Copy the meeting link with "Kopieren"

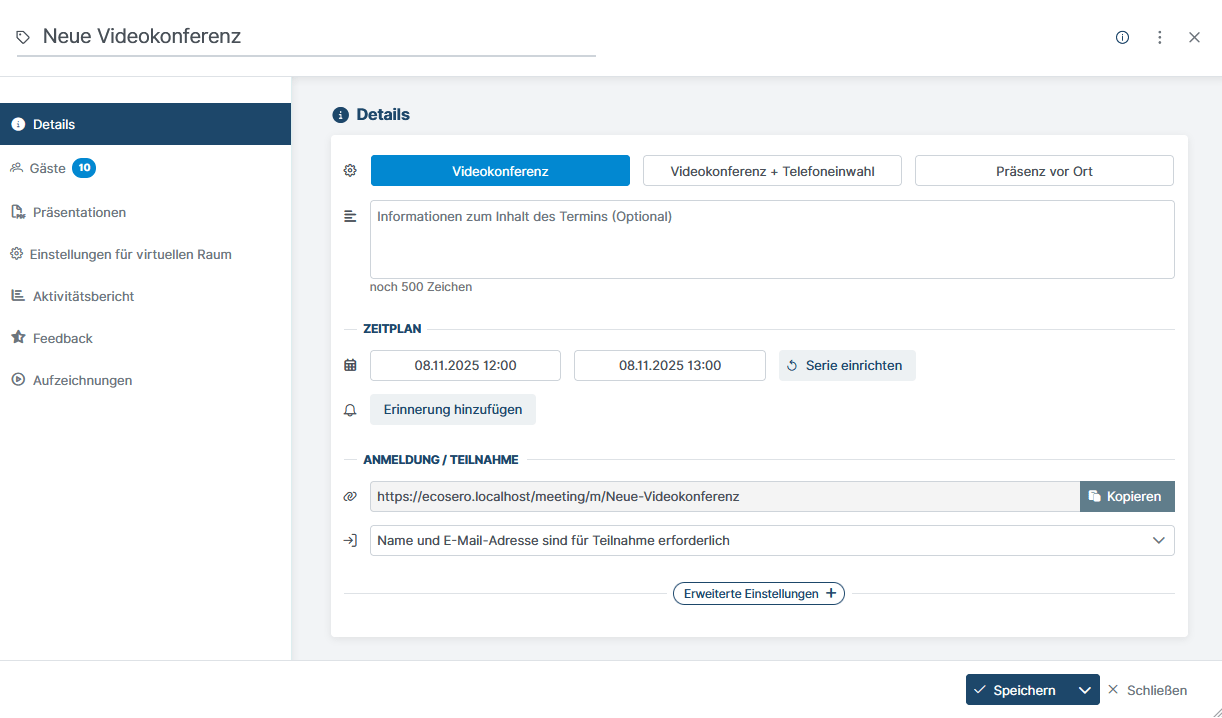point(1127,496)
